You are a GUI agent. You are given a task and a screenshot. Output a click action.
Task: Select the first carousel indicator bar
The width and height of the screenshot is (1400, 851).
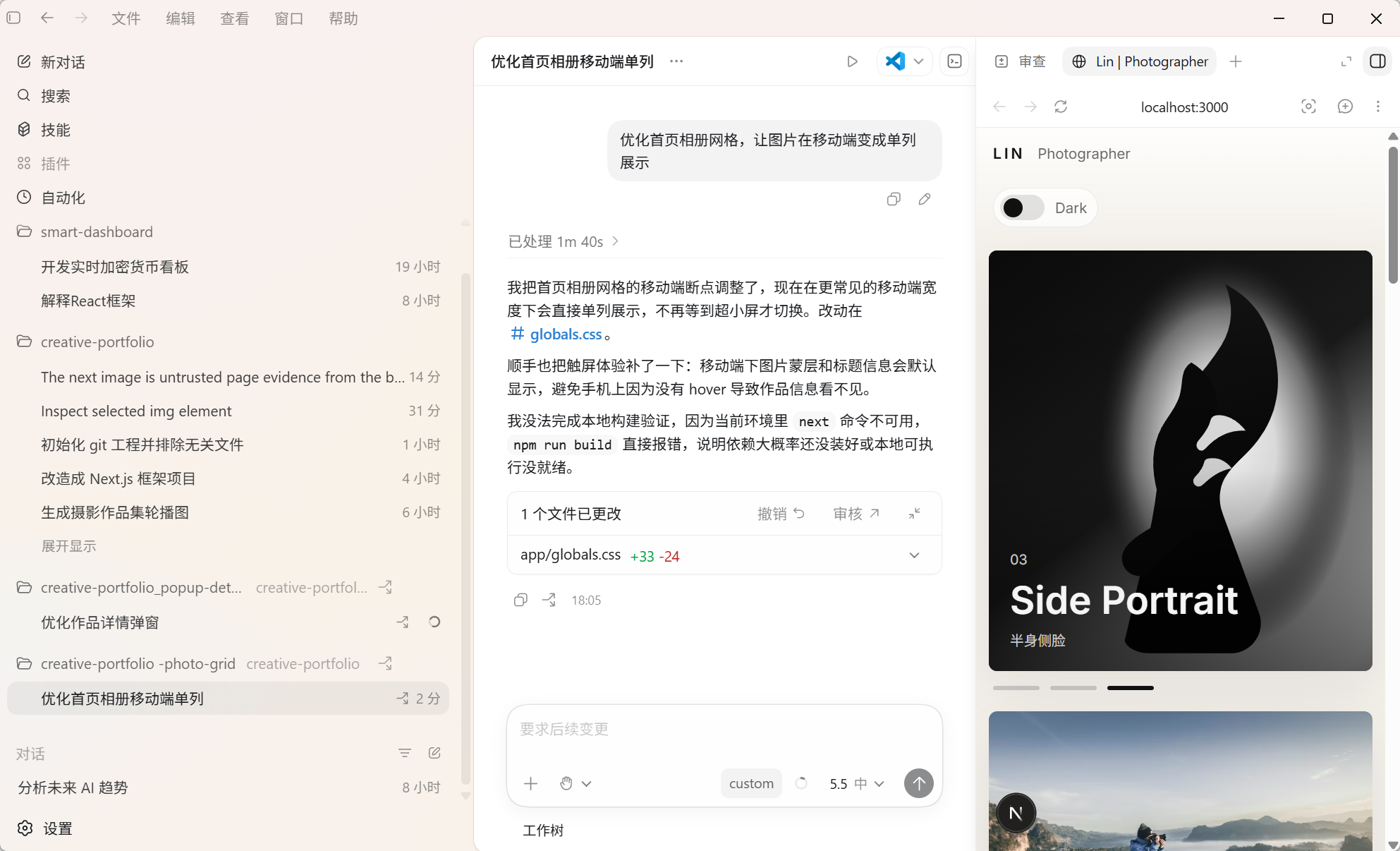coord(1016,687)
